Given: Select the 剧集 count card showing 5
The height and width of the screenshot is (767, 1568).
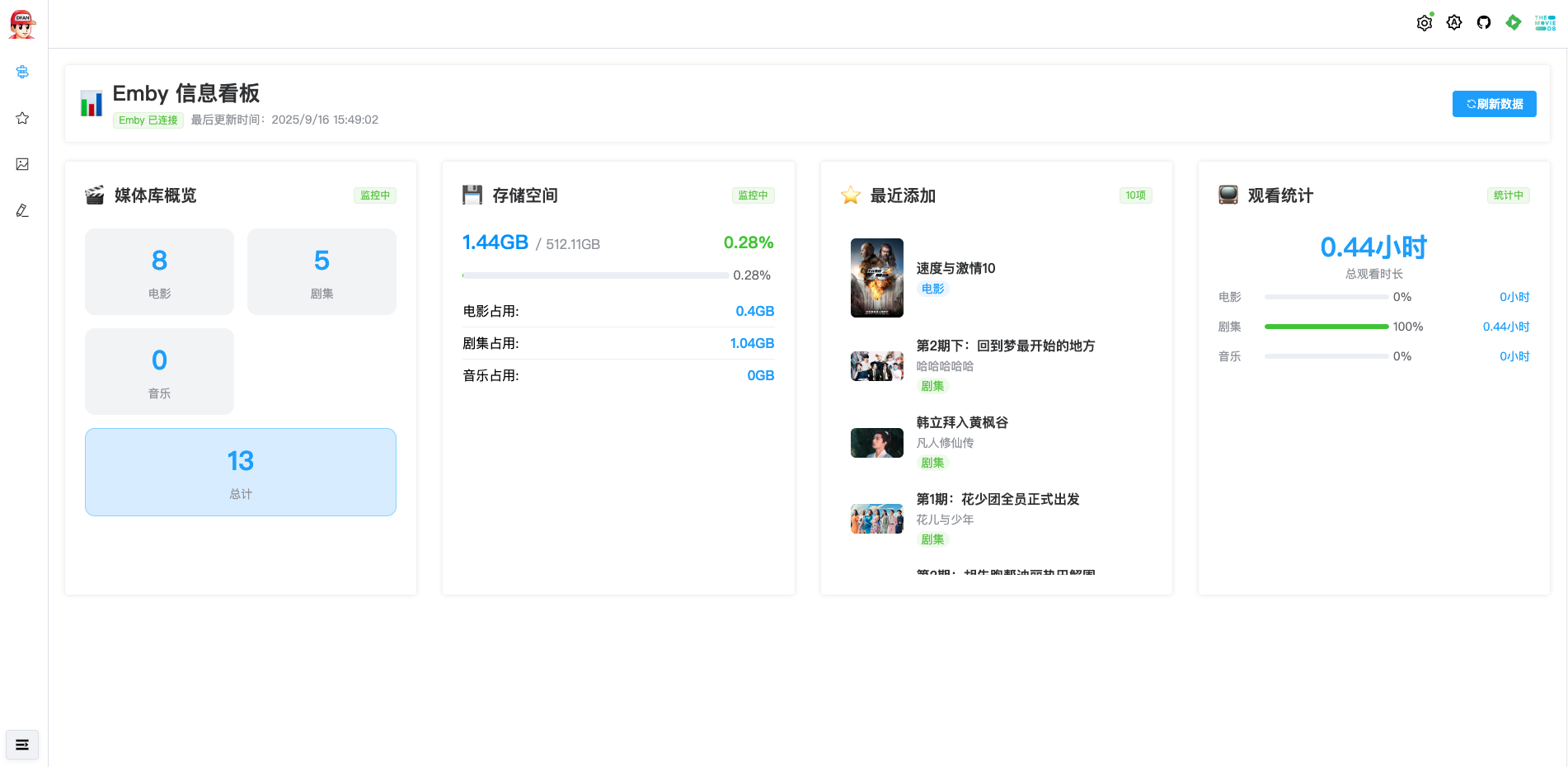Looking at the screenshot, I should pyautogui.click(x=322, y=271).
